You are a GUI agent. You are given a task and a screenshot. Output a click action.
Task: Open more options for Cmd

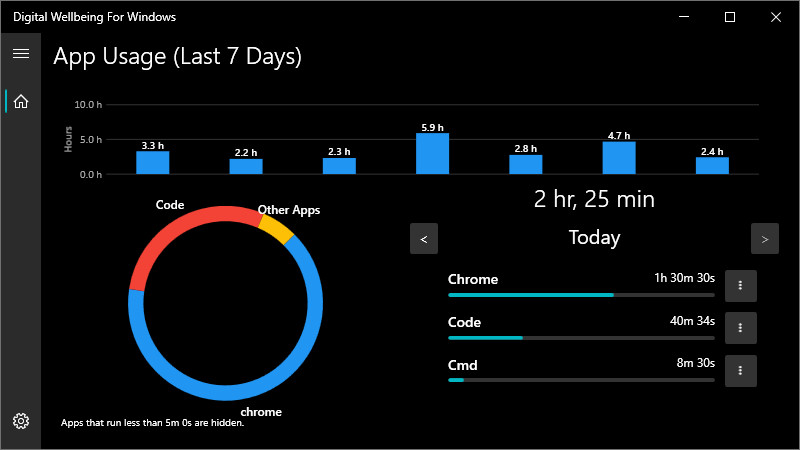point(740,370)
